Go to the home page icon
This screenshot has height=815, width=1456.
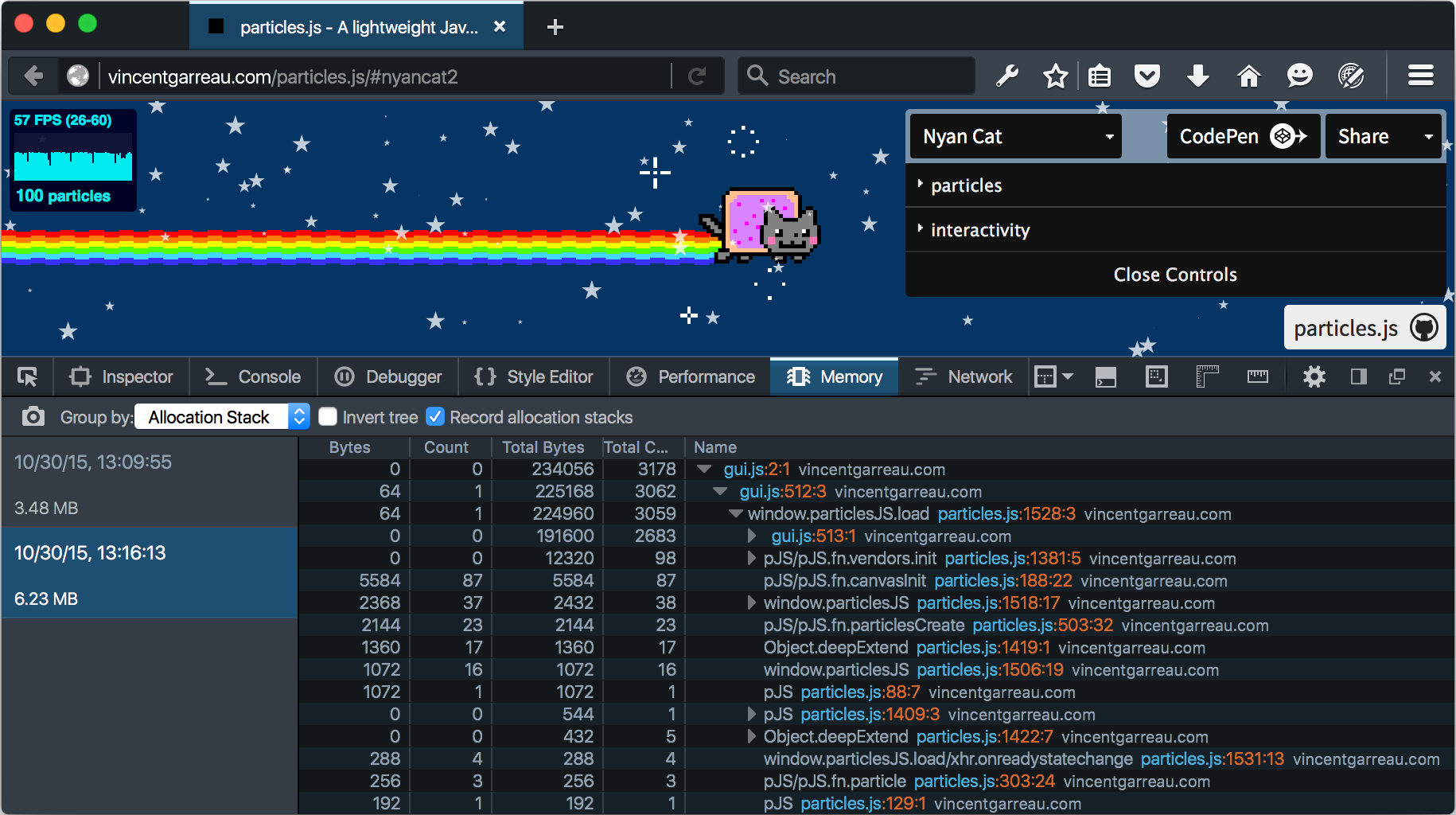click(1249, 76)
